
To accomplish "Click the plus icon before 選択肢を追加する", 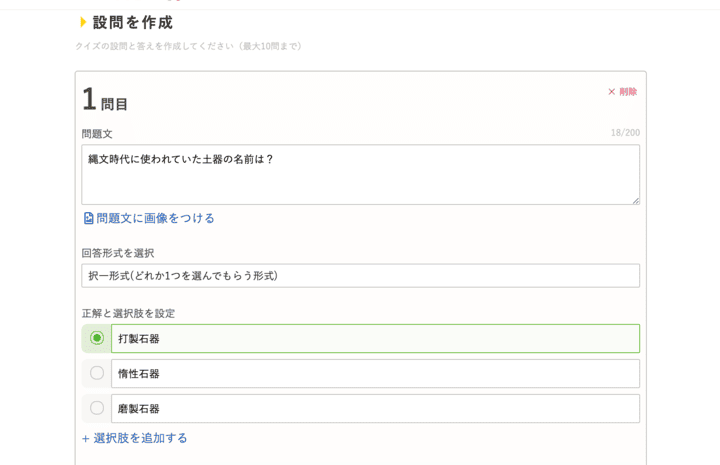I will (x=85, y=439).
